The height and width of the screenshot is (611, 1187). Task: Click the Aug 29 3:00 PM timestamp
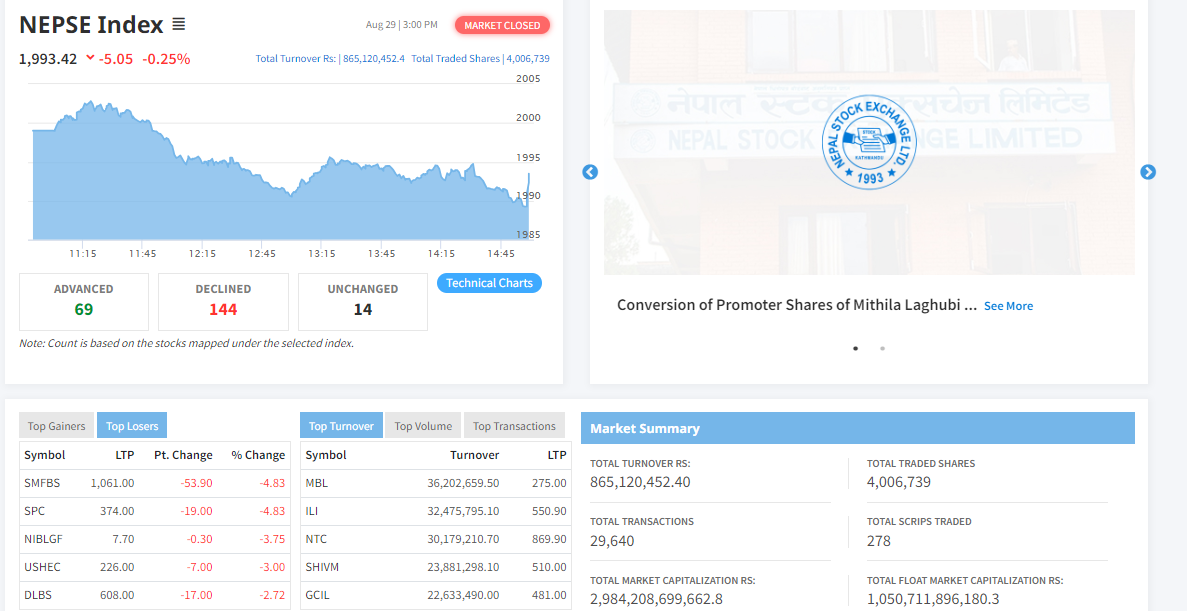[x=401, y=25]
